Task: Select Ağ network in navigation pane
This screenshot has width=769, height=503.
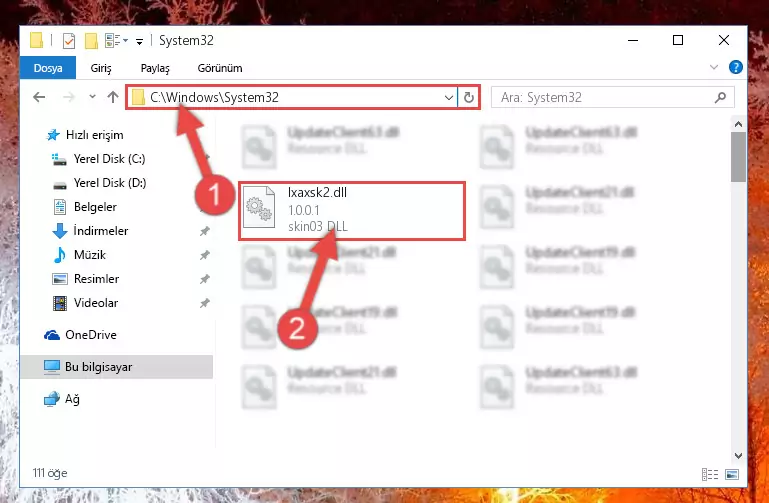Action: pos(72,399)
